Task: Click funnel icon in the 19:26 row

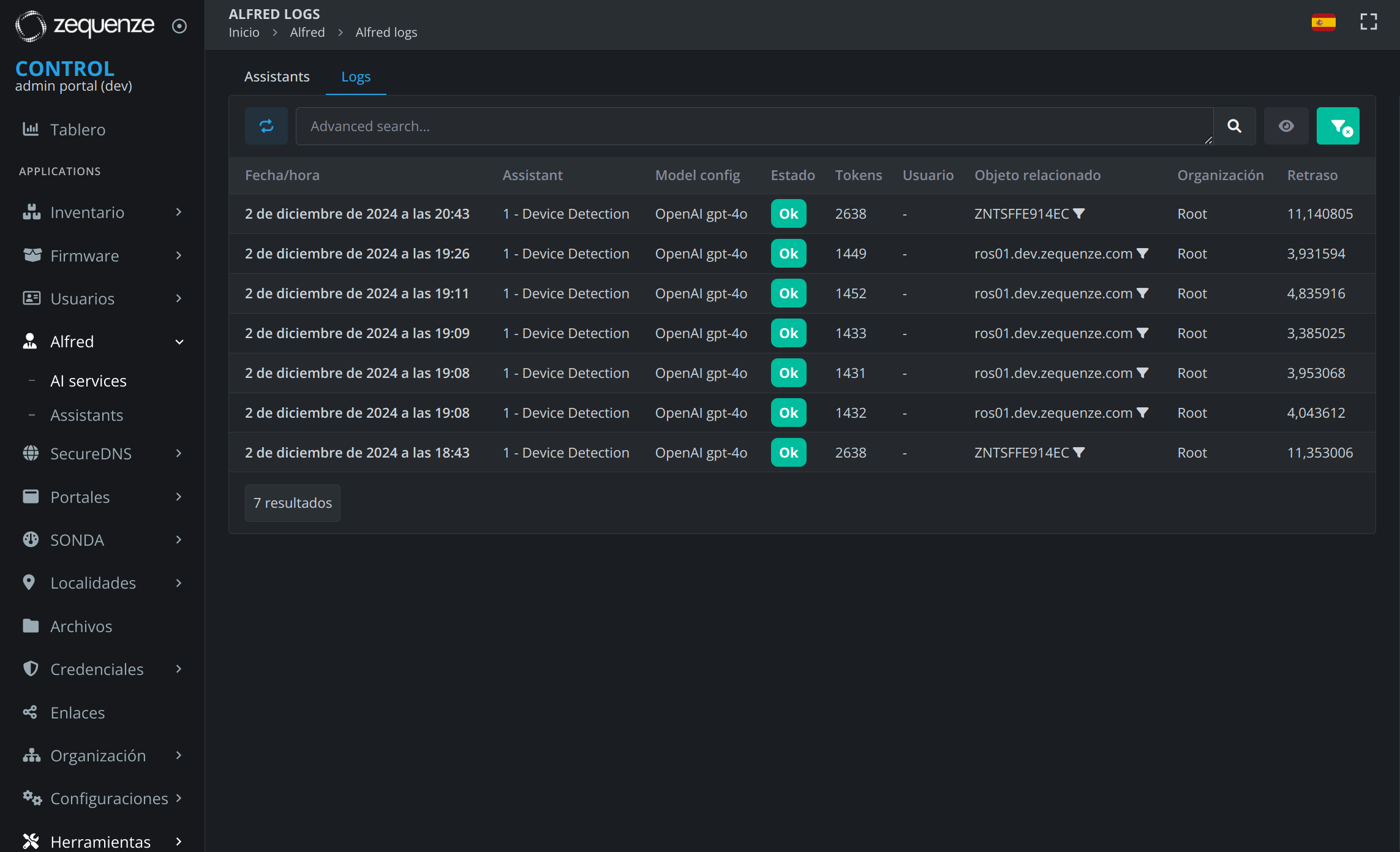Action: (1142, 254)
